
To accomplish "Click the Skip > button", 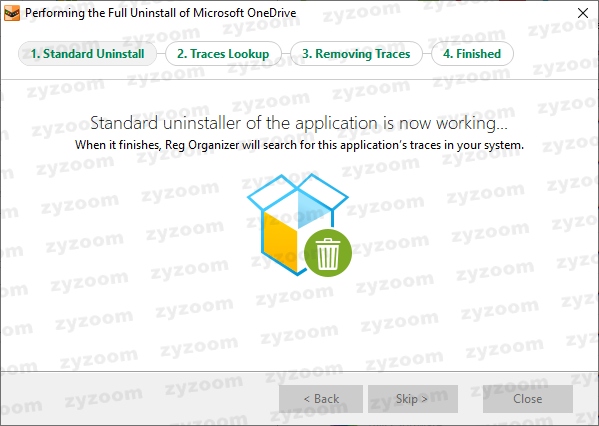I will 413,399.
